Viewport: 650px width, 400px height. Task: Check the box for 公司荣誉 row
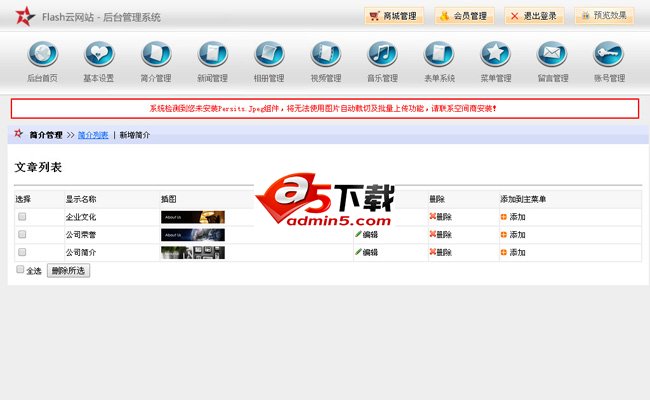22,234
